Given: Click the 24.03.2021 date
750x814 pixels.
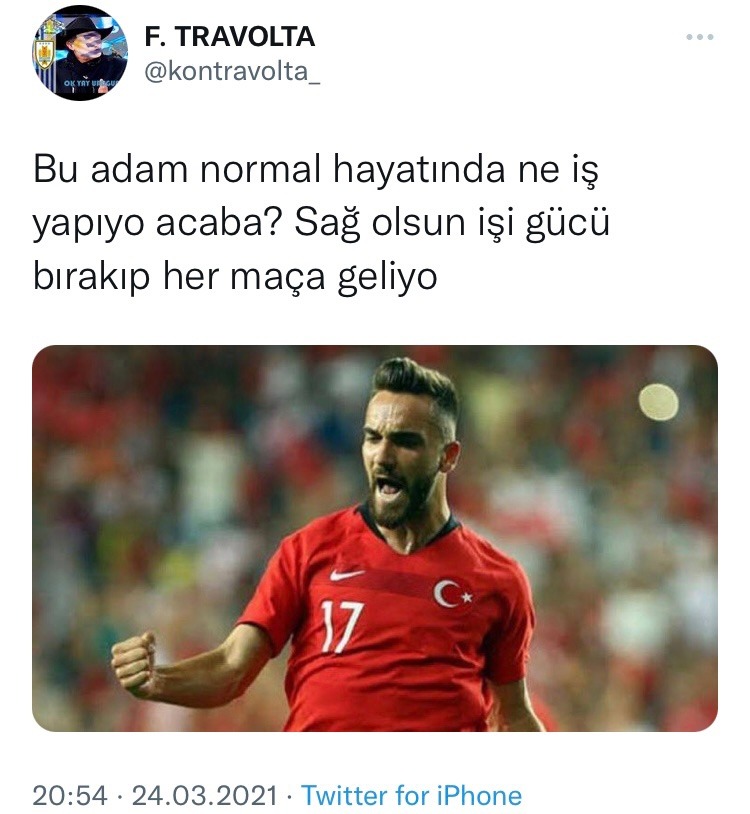Looking at the screenshot, I should (204, 795).
